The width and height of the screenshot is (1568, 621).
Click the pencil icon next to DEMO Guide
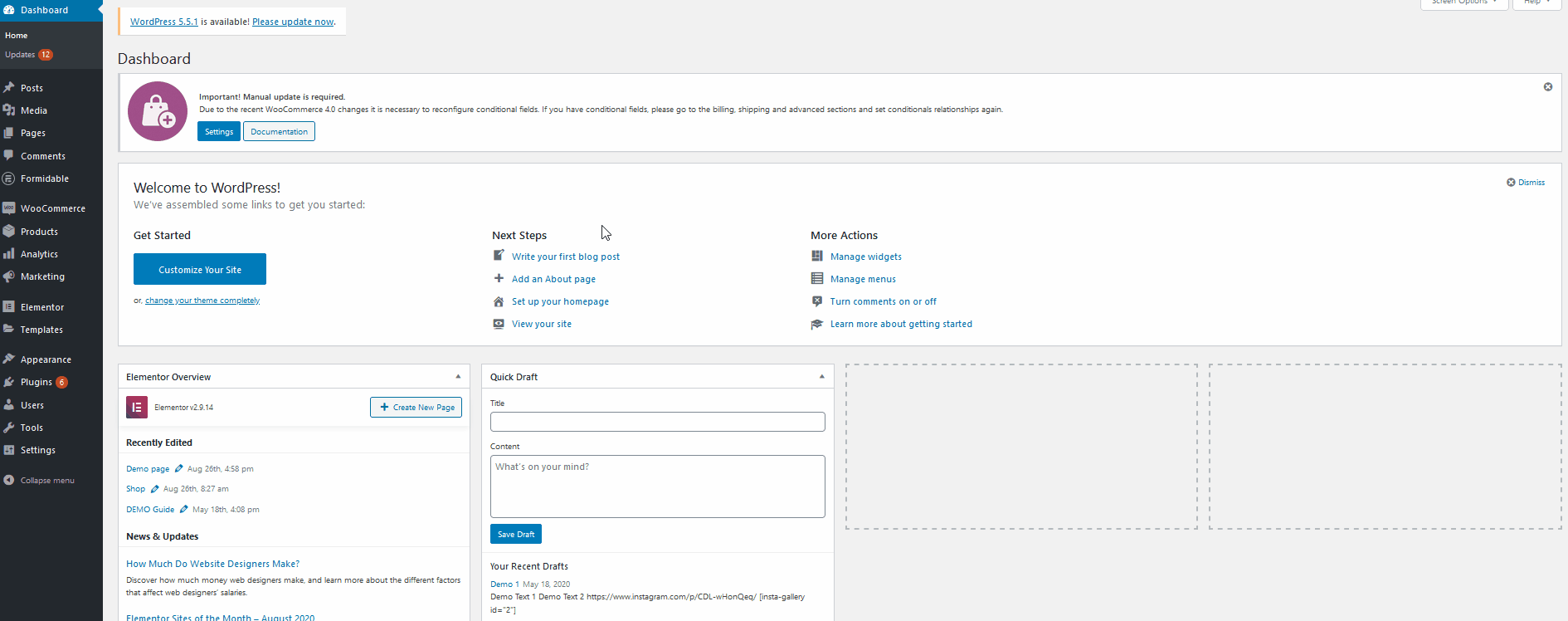pos(183,509)
